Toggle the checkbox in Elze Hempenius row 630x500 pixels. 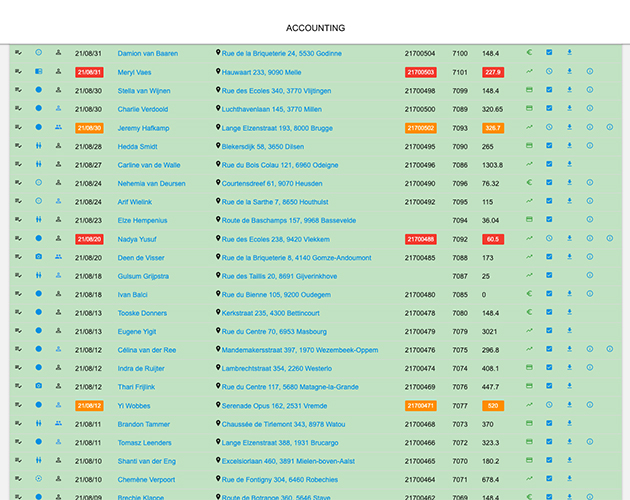click(x=549, y=220)
